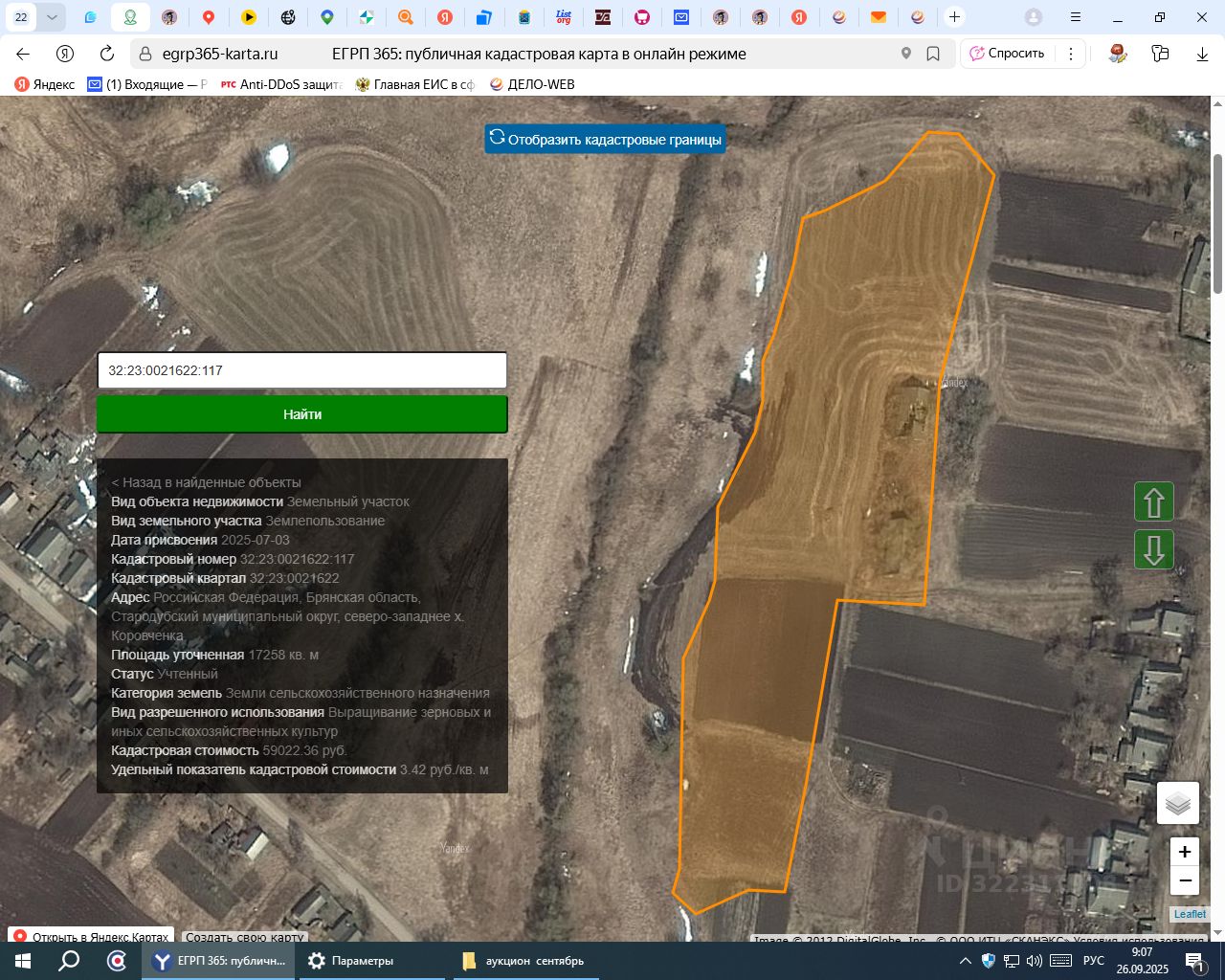Screen dimensions: 1225x980
Task: Click the green up arrow on the map
Action: coord(1154,501)
